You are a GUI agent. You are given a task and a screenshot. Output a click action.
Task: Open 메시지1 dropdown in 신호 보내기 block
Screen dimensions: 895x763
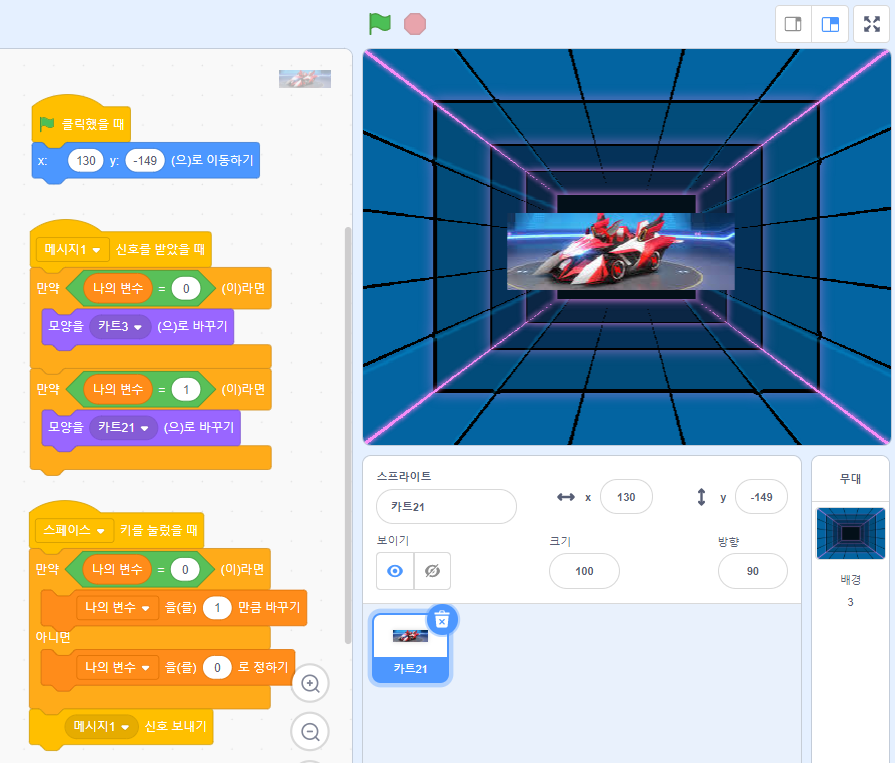pos(101,726)
